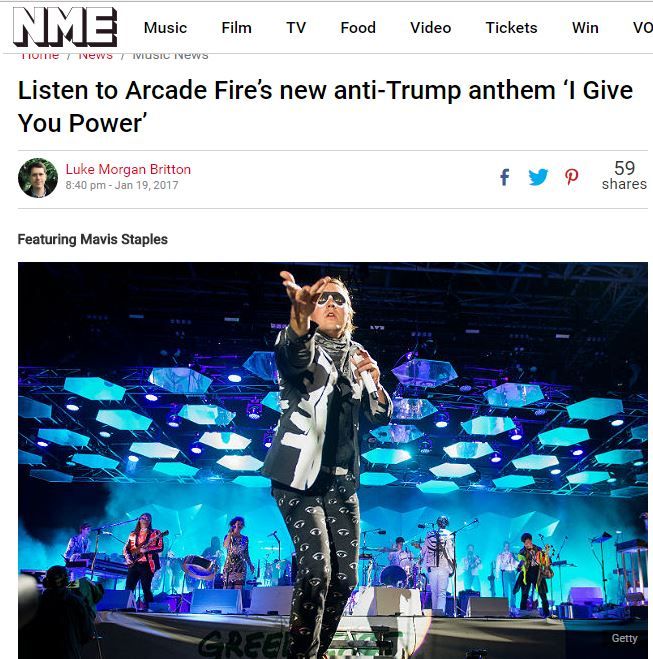Pin article on Pinterest
The width and height of the screenshot is (653, 659).
pos(571,177)
